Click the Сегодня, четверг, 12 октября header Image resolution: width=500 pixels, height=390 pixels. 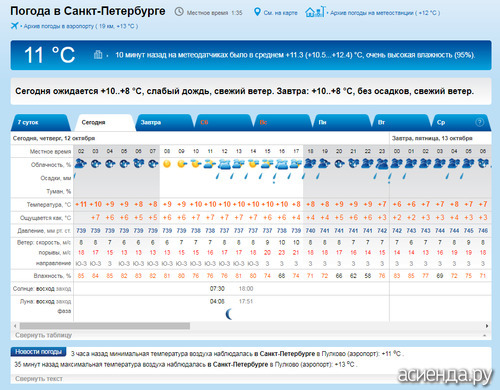click(x=54, y=138)
